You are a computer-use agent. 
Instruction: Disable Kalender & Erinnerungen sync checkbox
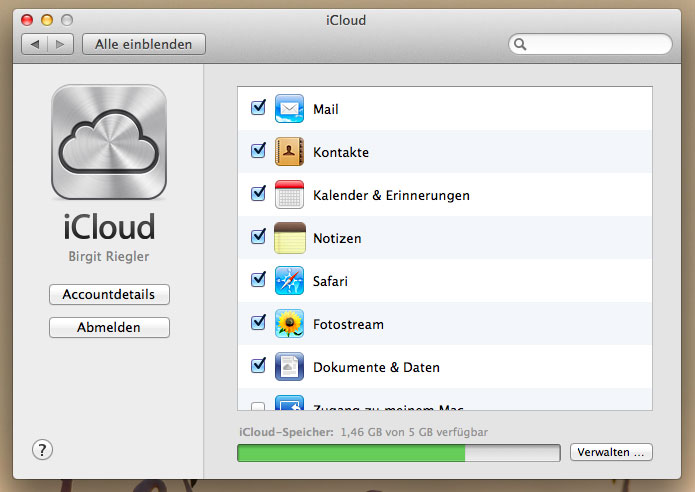[x=258, y=193]
